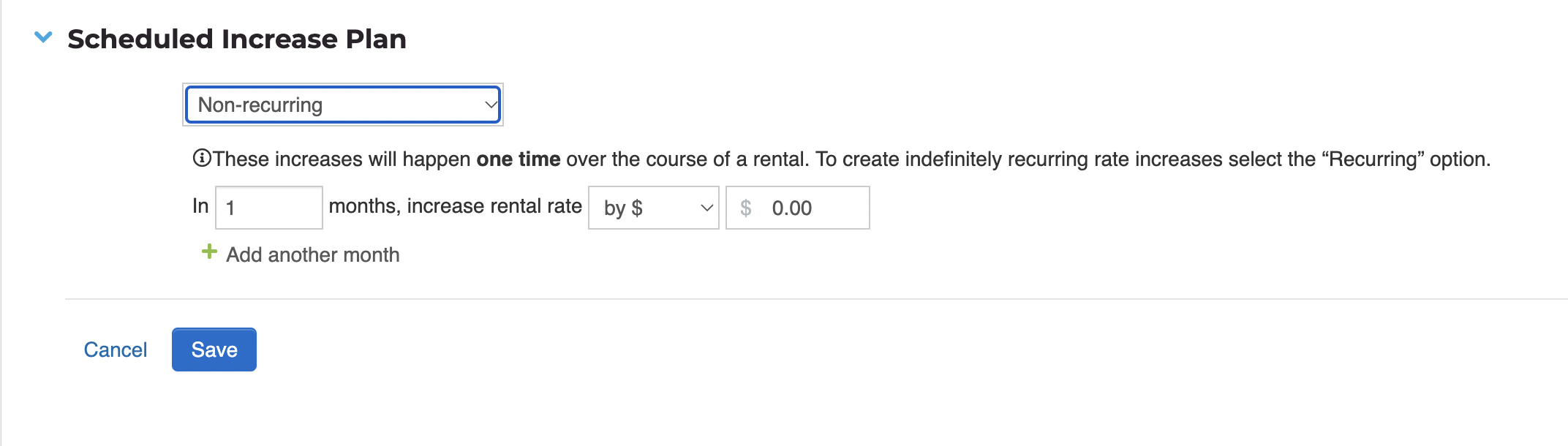Click the bold "one time" text
Image resolution: width=1568 pixels, height=446 pixels.
pos(519,159)
